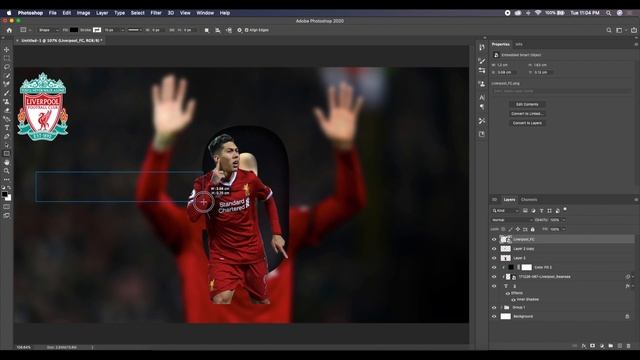Select the Clone Stamp tool
Image resolution: width=640 pixels, height=360 pixels.
(x=7, y=101)
